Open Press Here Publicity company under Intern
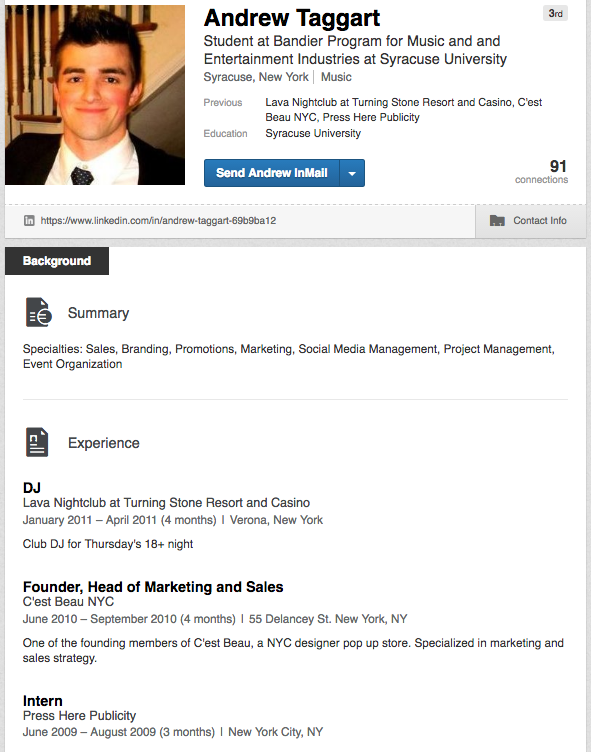The image size is (591, 752). pos(79,716)
